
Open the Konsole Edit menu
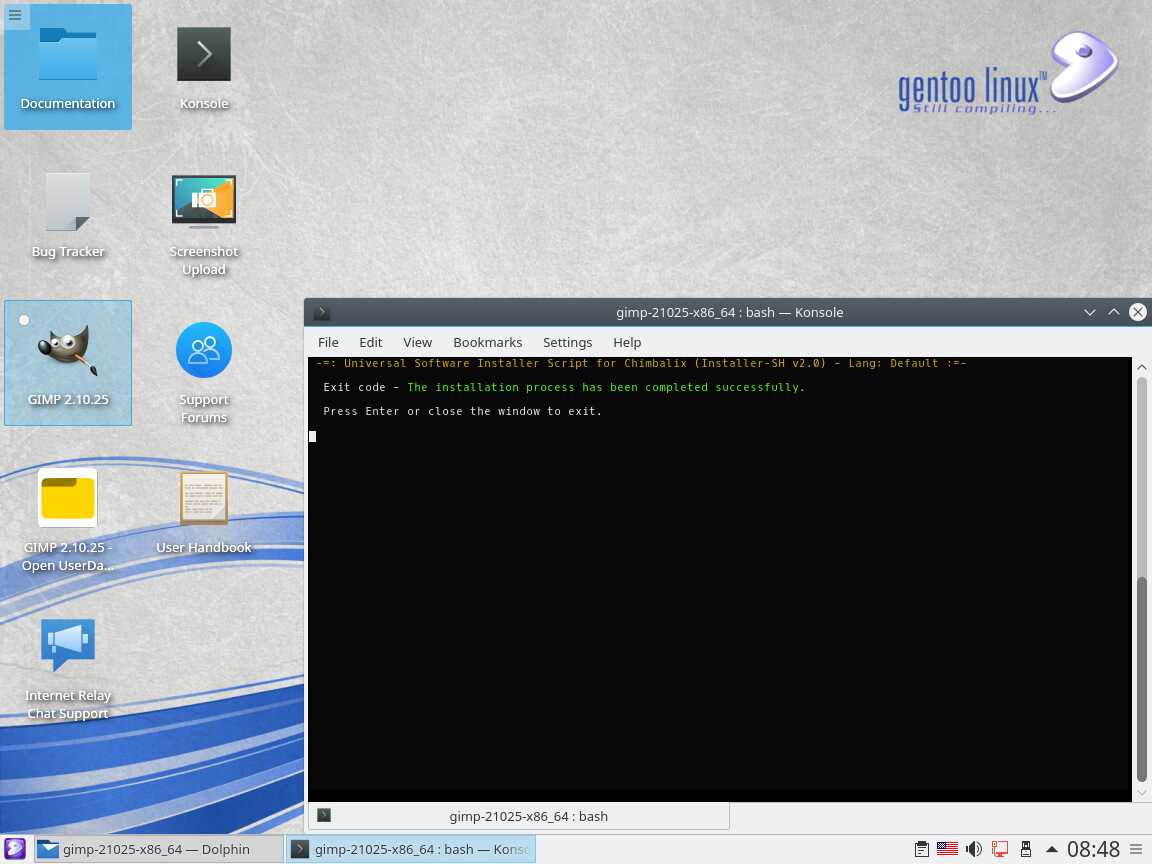pyautogui.click(x=370, y=342)
